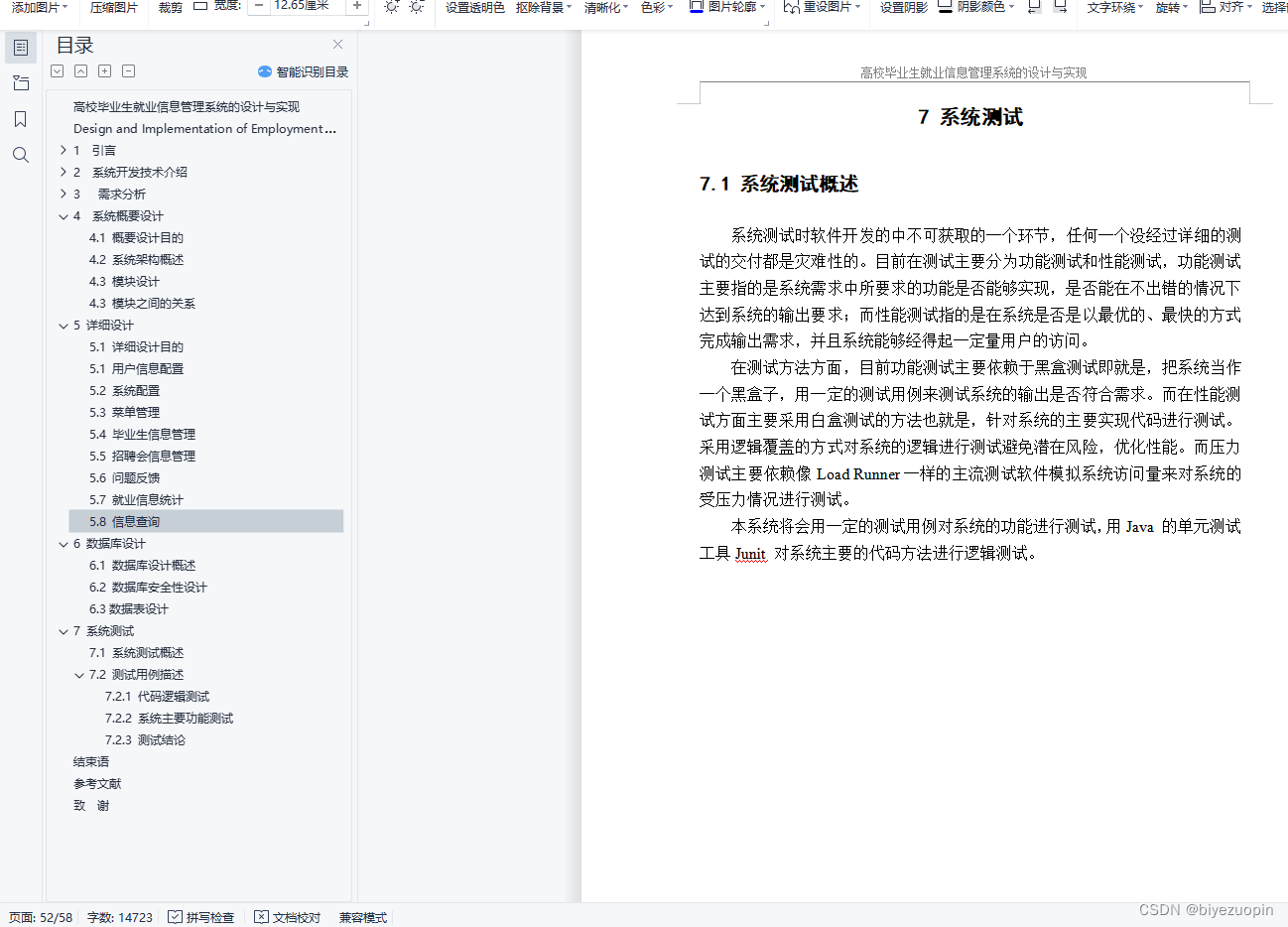This screenshot has height=927, width=1288.
Task: Open 文字环绕 dropdown
Action: pyautogui.click(x=1115, y=7)
